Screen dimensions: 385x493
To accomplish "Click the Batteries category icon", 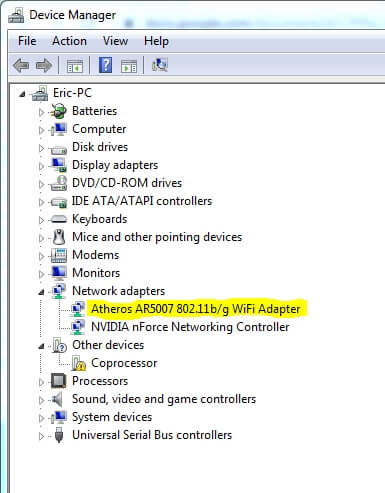I will pos(59,111).
